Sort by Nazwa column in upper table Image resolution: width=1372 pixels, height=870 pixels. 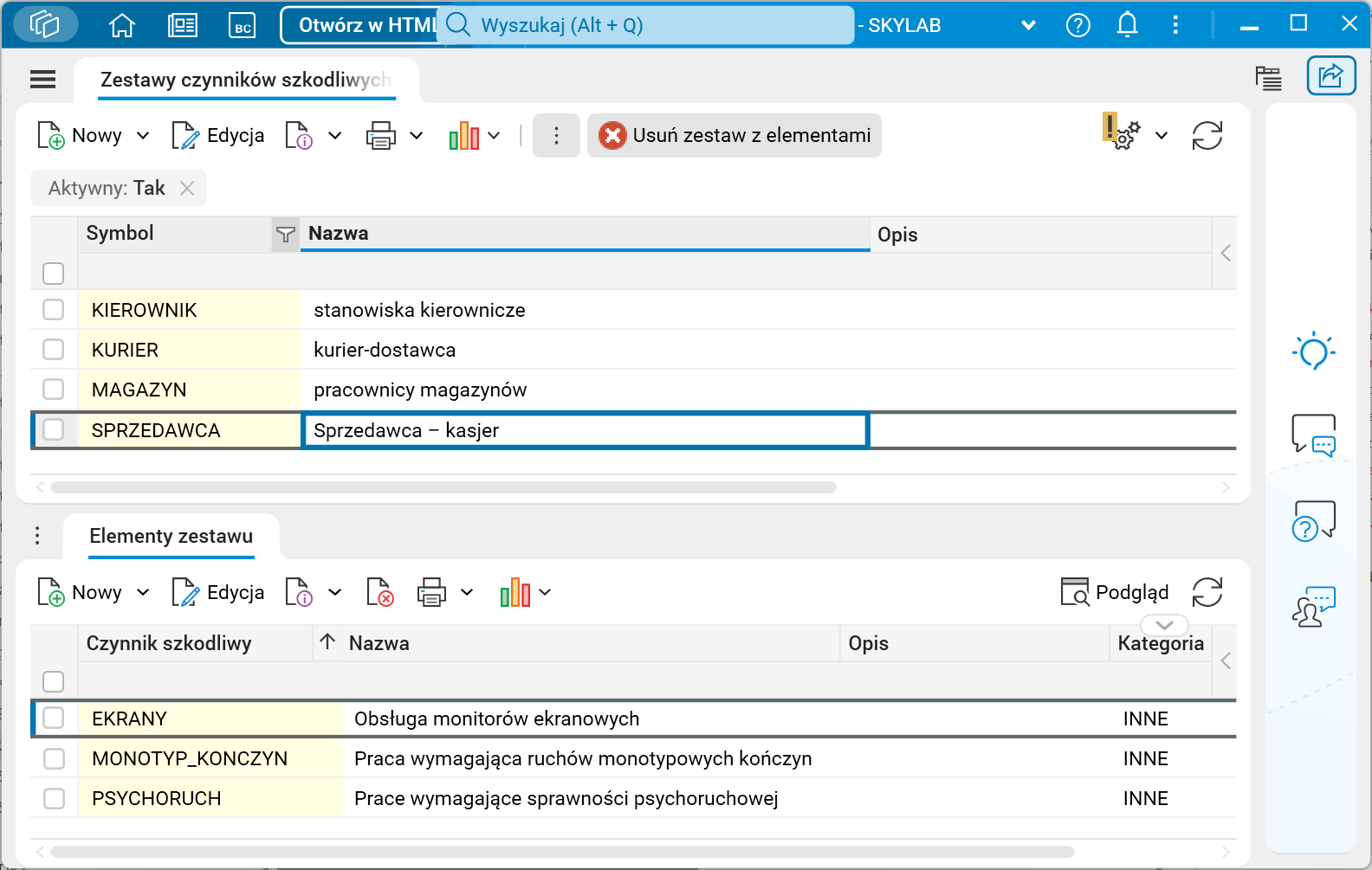585,234
